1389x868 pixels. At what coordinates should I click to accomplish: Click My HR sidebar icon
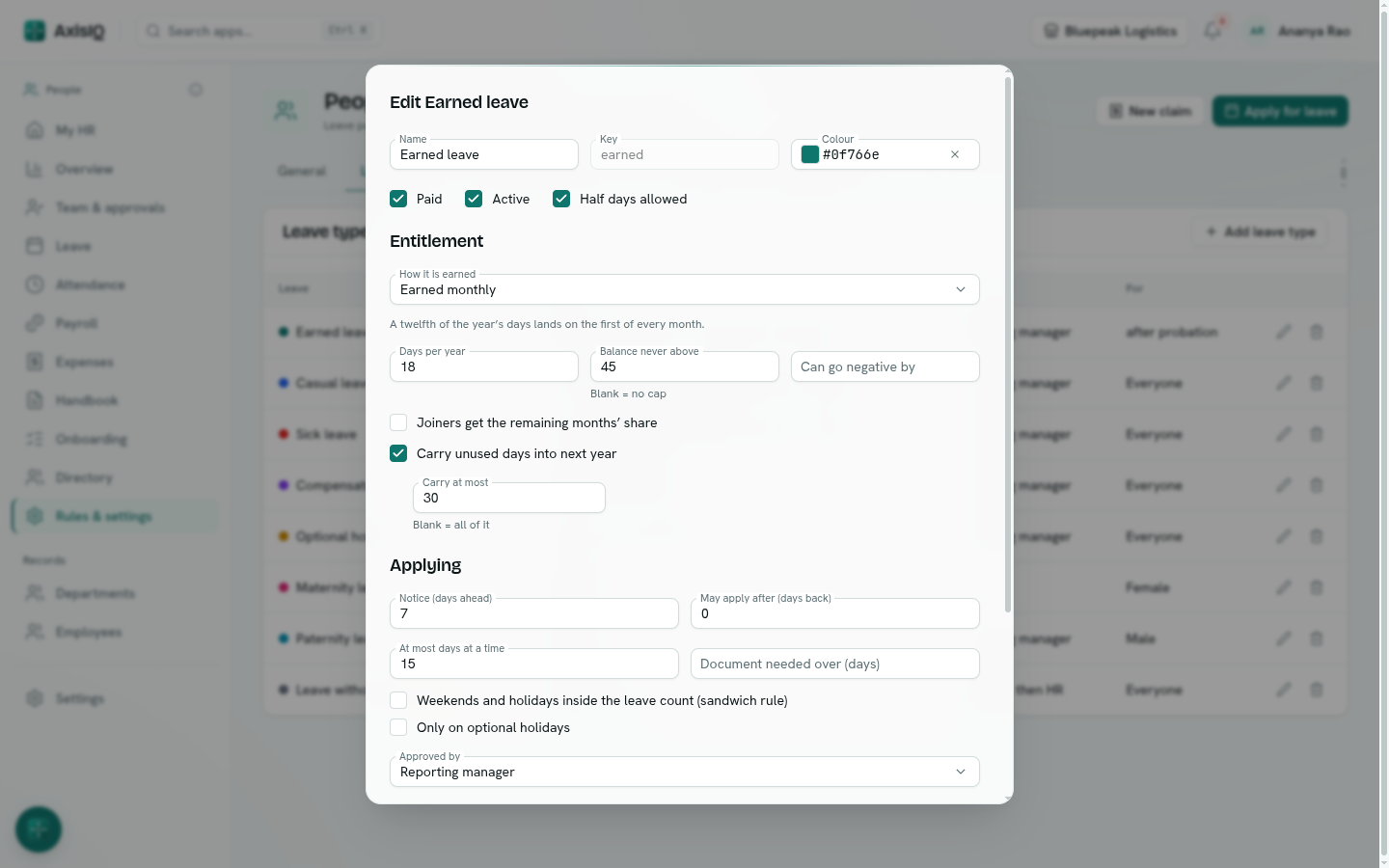tap(35, 130)
